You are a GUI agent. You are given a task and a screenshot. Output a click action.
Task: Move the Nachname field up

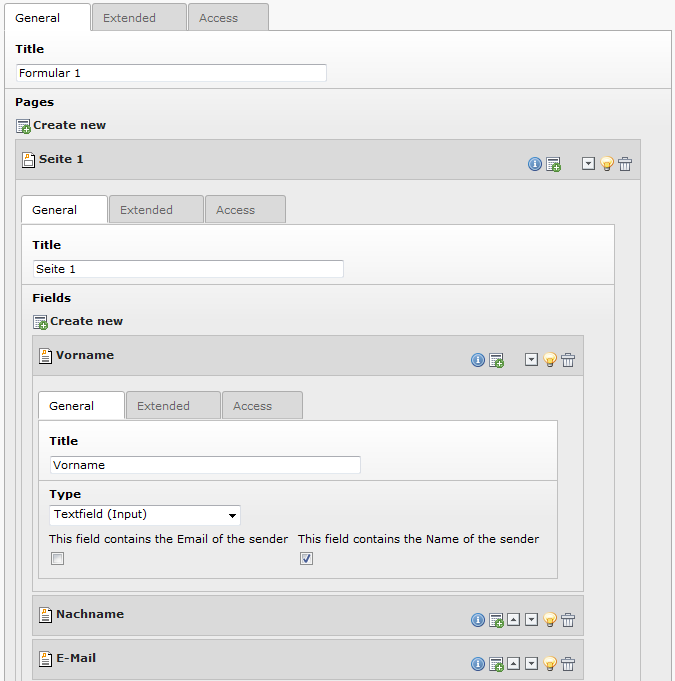click(x=513, y=620)
